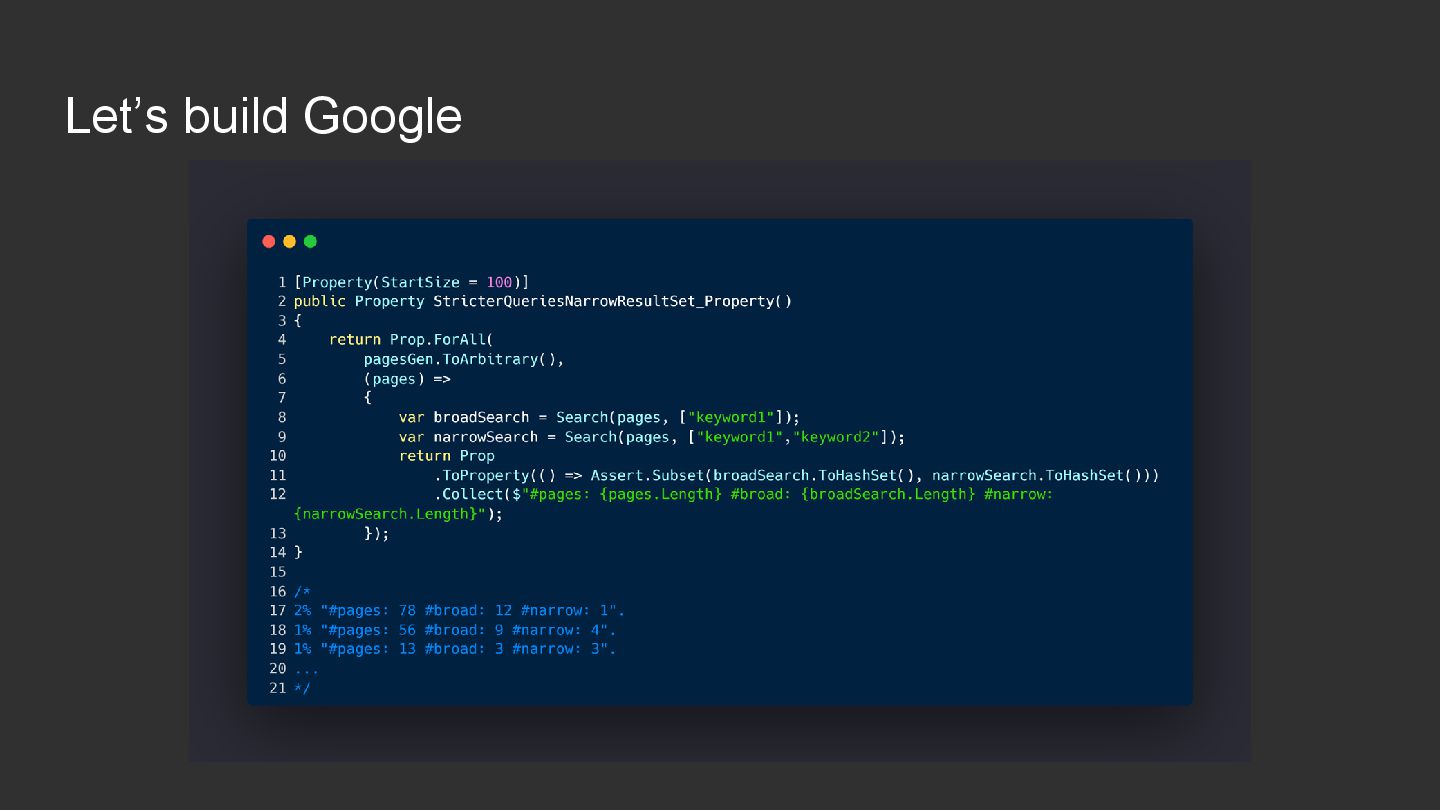
Task: Select the number "100" in StartSize
Action: (499, 282)
